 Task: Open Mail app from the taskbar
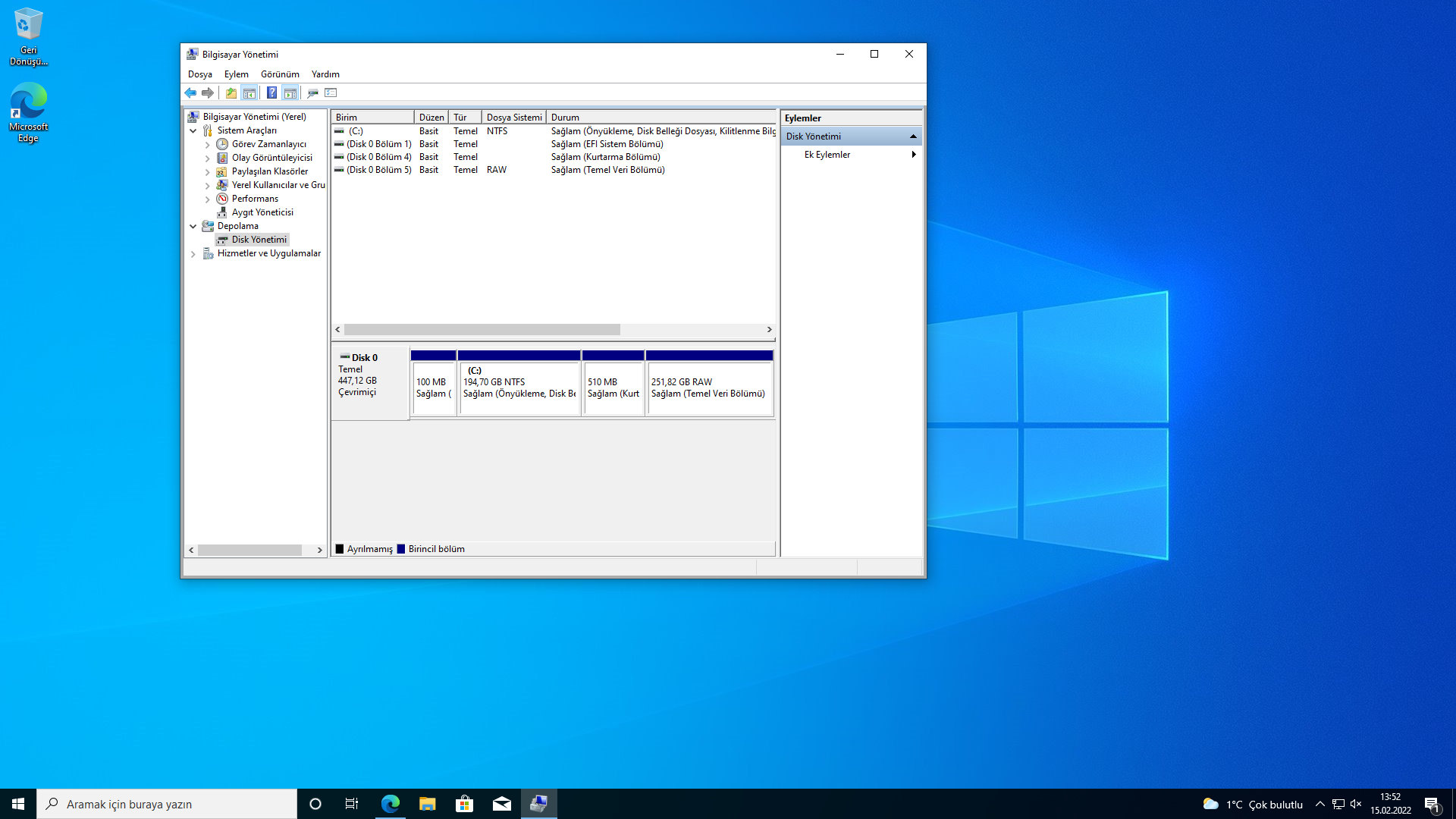pyautogui.click(x=501, y=804)
